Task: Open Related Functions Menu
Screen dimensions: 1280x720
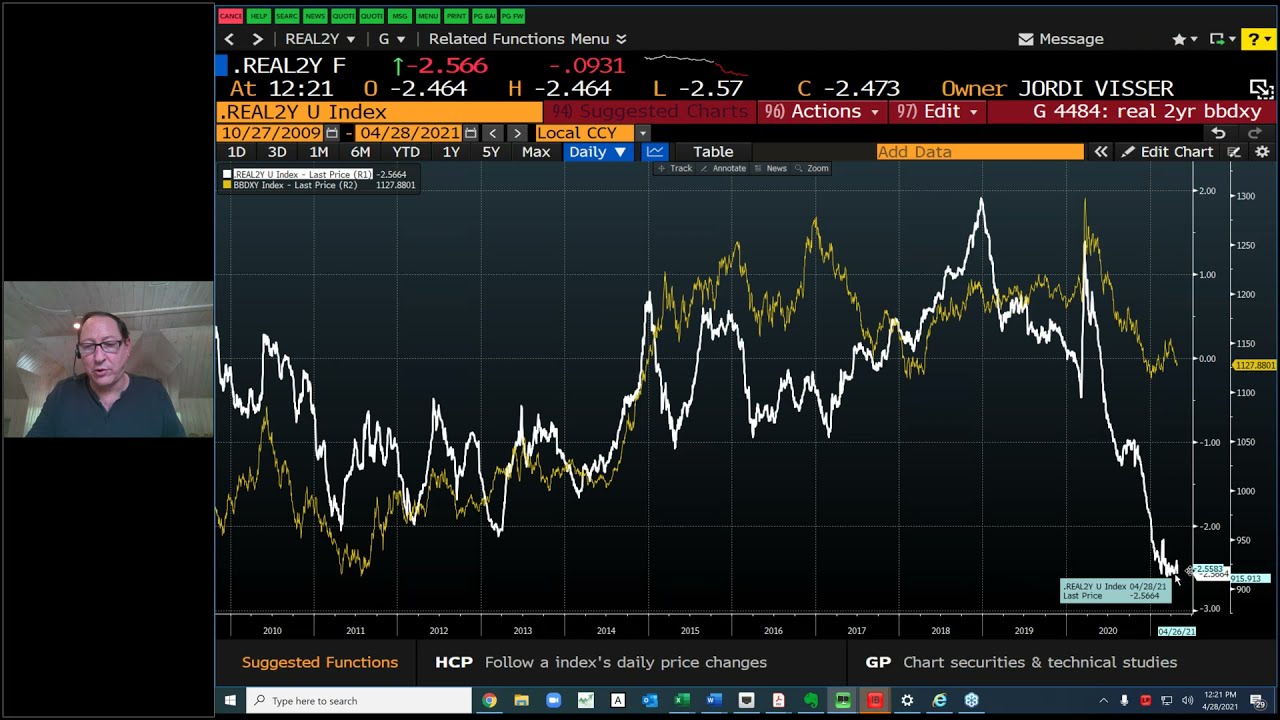Action: point(527,39)
